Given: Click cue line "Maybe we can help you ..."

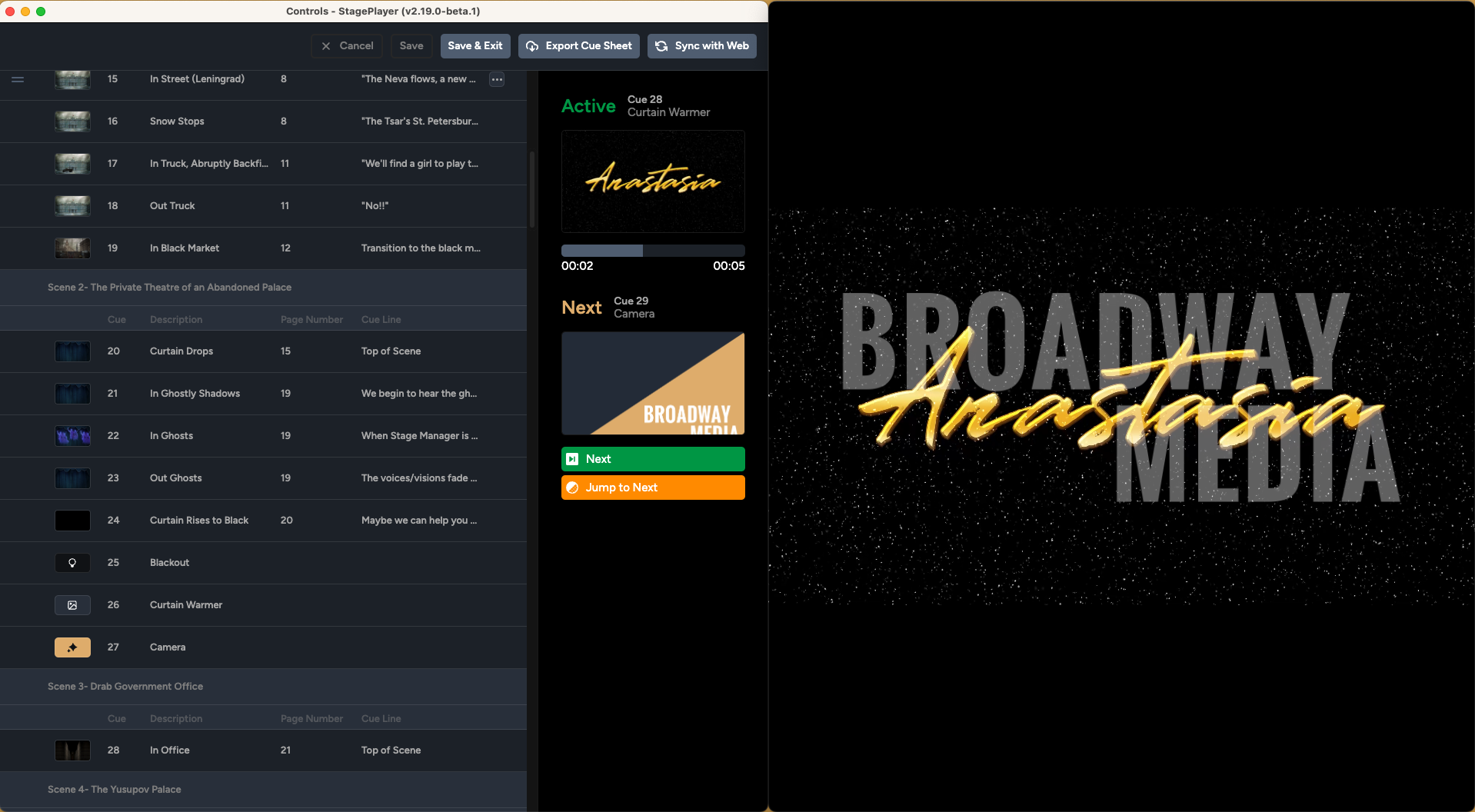Looking at the screenshot, I should pyautogui.click(x=419, y=521).
